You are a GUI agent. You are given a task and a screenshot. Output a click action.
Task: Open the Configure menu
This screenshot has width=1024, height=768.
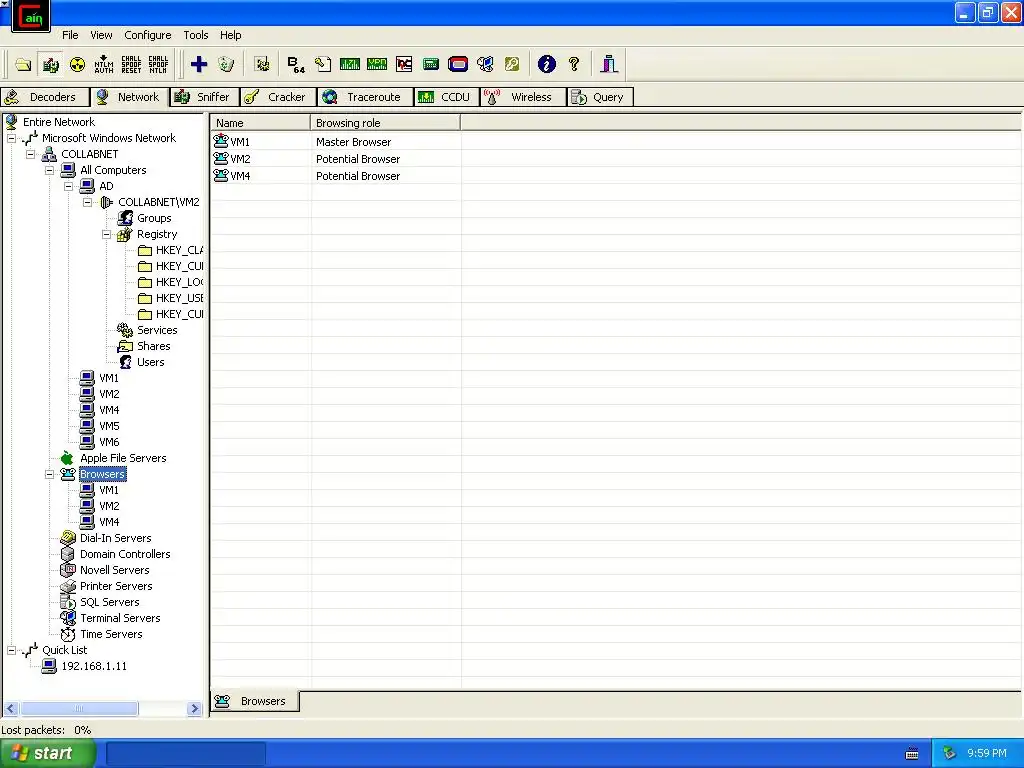tap(148, 35)
